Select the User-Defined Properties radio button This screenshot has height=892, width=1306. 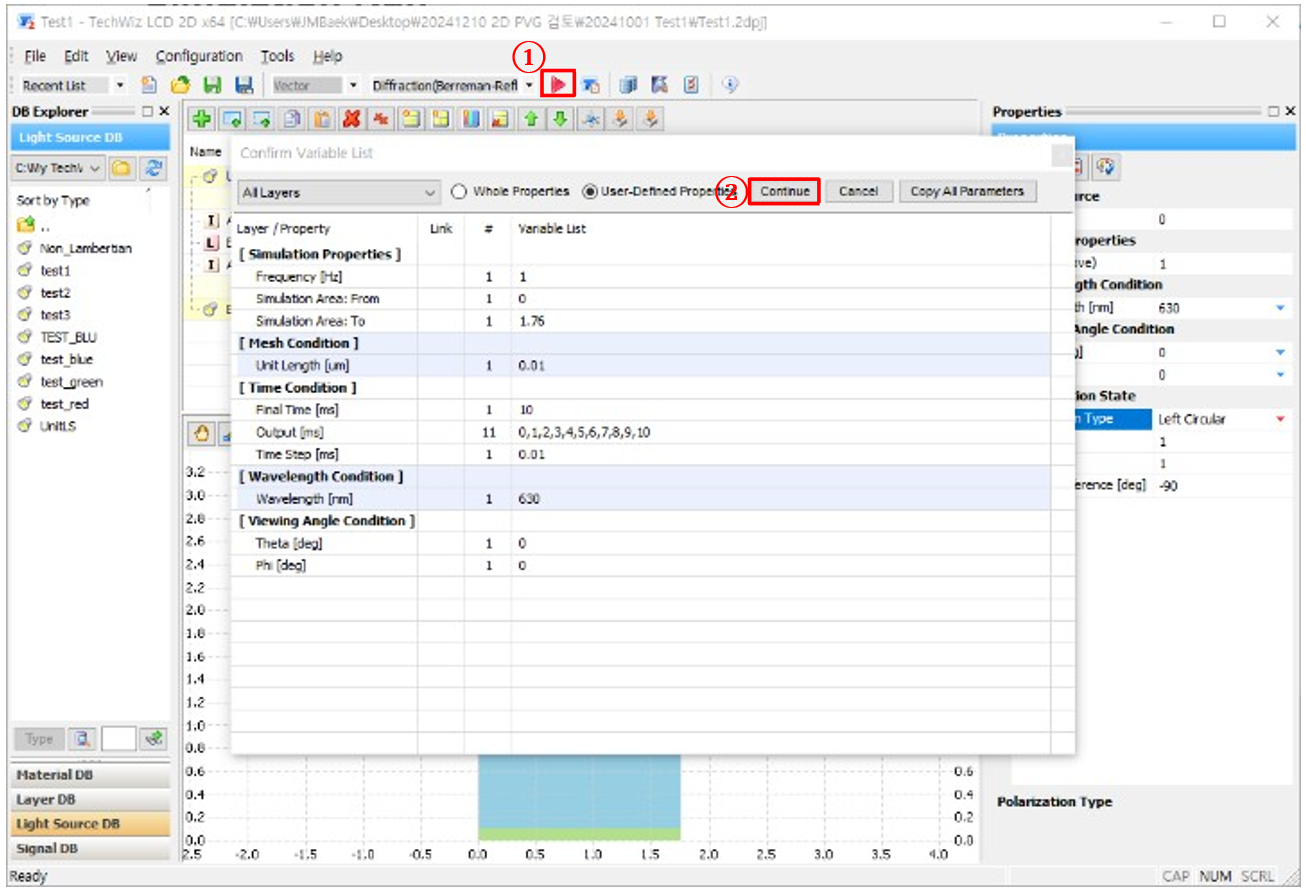(x=590, y=192)
